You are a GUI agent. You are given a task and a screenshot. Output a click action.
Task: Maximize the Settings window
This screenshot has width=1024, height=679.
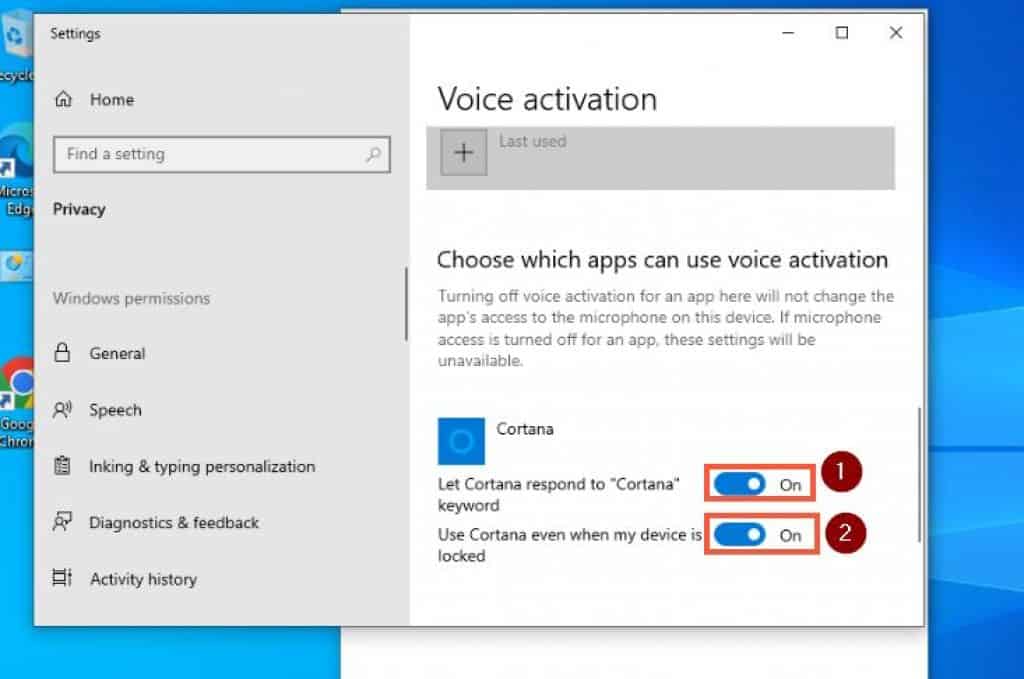[x=842, y=33]
